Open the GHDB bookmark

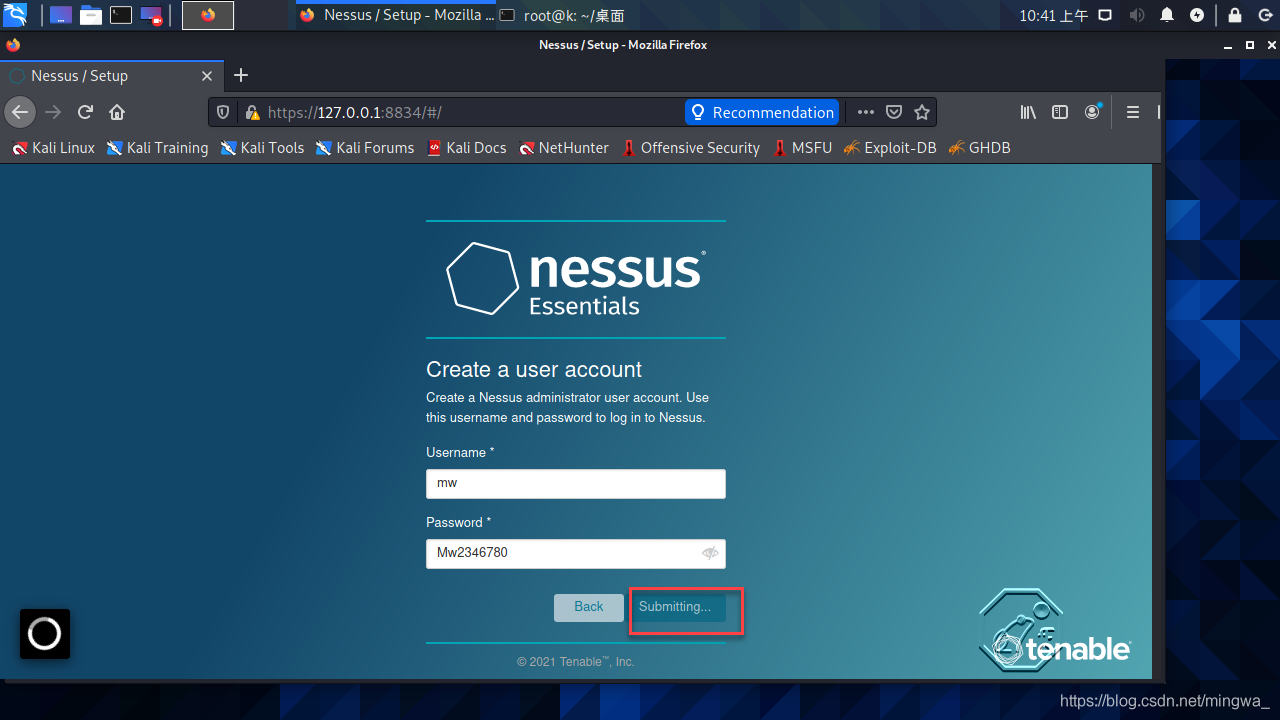point(979,148)
